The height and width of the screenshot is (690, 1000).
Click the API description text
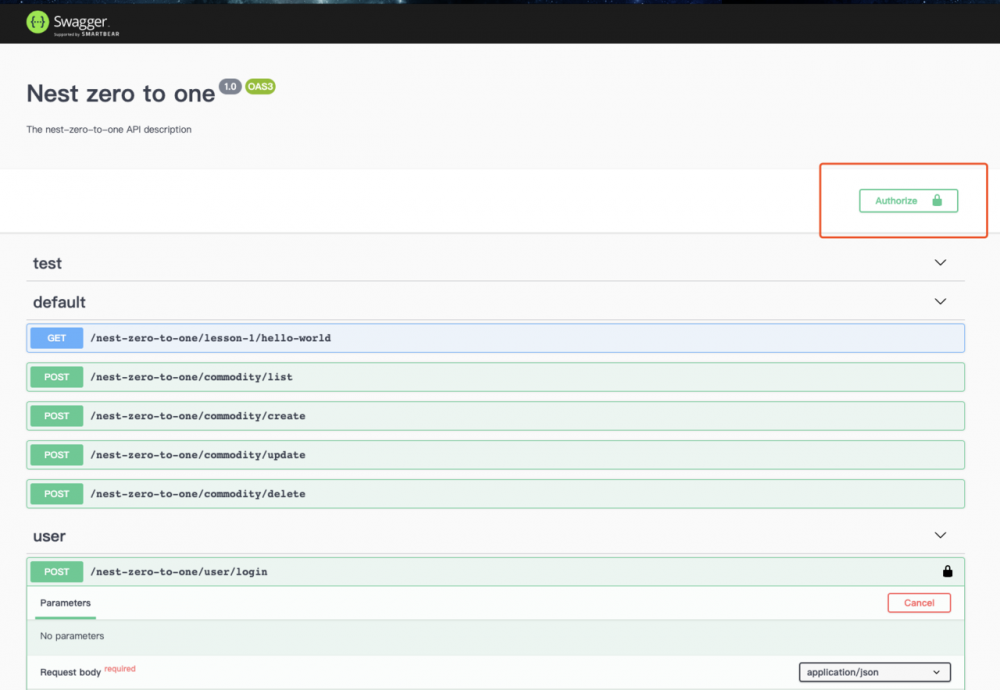(x=109, y=129)
